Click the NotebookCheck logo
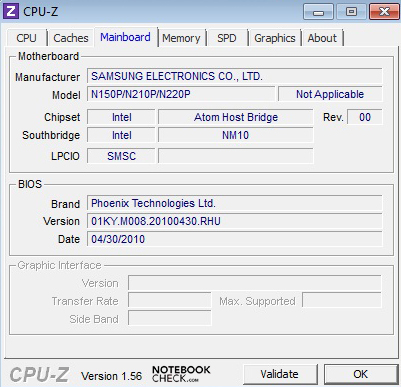This screenshot has height=387, width=401. point(181,374)
